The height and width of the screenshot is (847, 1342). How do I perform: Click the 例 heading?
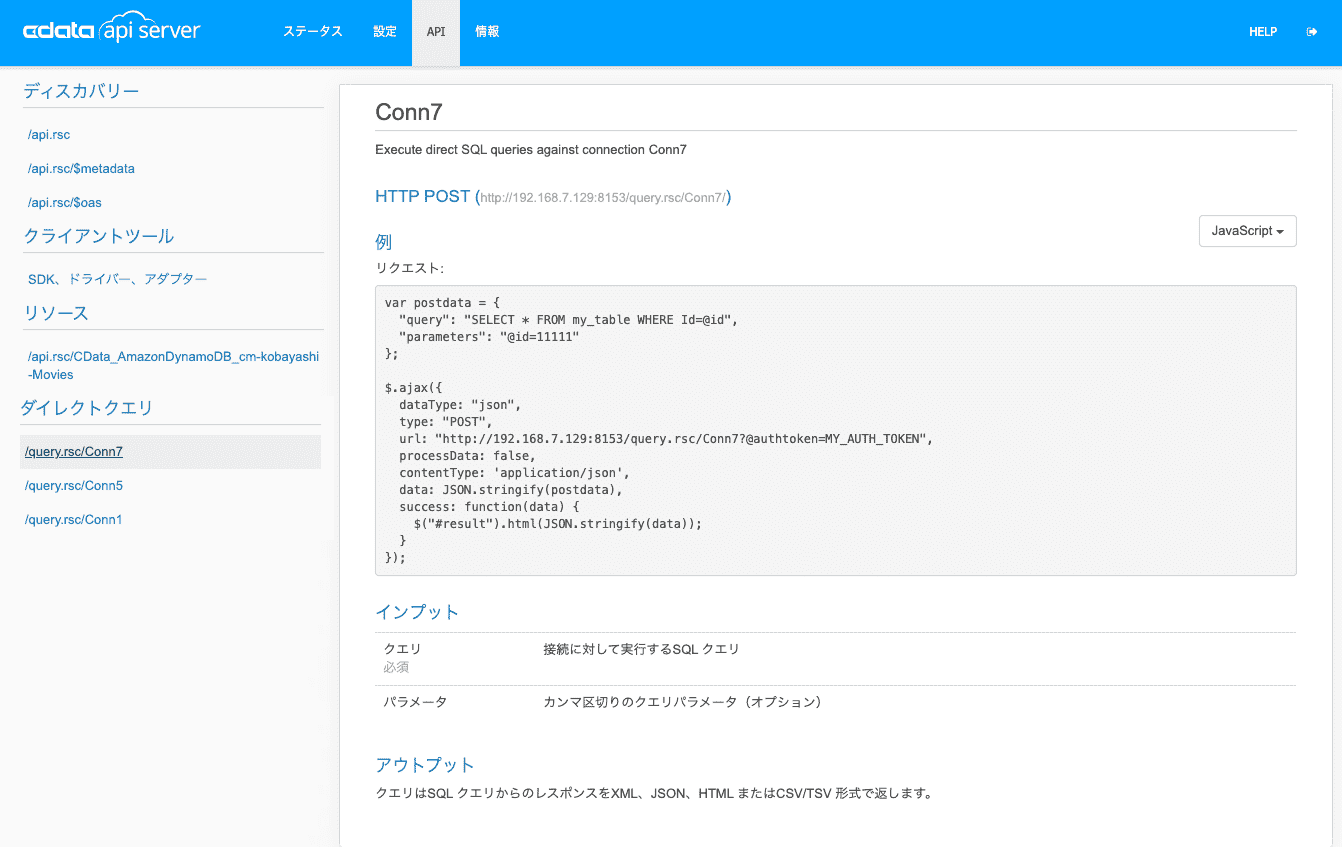pyautogui.click(x=384, y=242)
